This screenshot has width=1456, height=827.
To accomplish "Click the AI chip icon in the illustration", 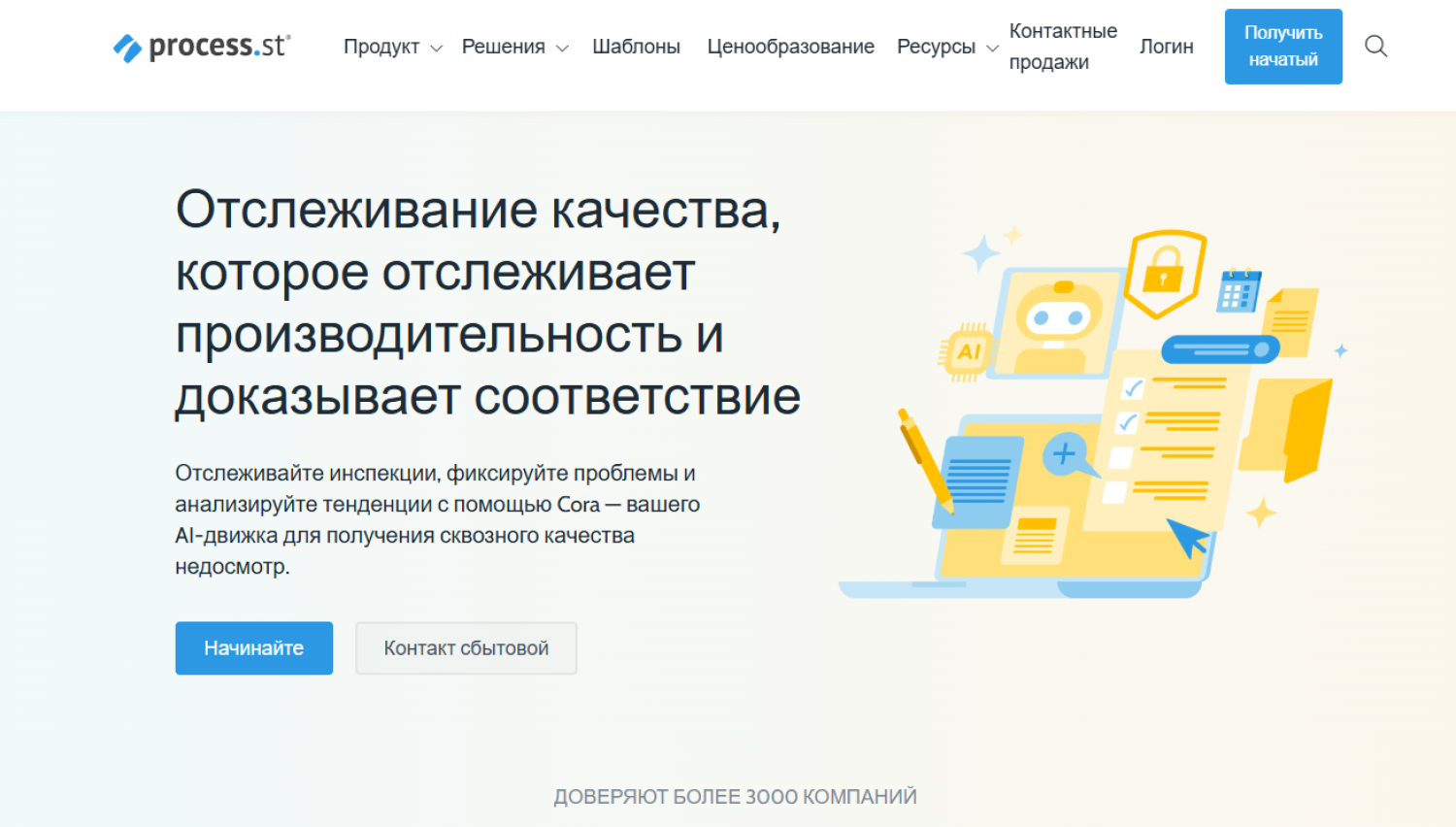I will tap(967, 351).
